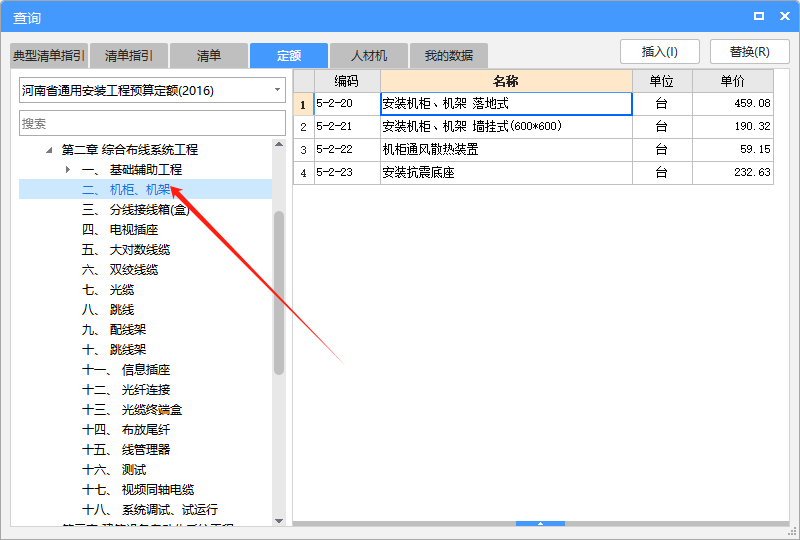Select 十四、布放尾纤 tree item
The width and height of the screenshot is (800, 540).
(126, 429)
